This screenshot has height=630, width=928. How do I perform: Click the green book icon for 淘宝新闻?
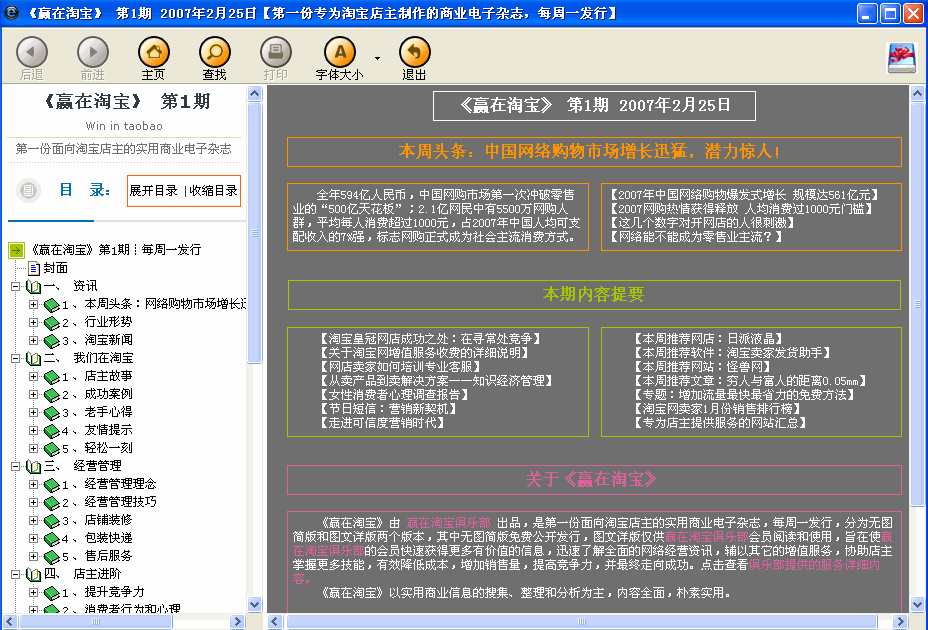(x=52, y=340)
